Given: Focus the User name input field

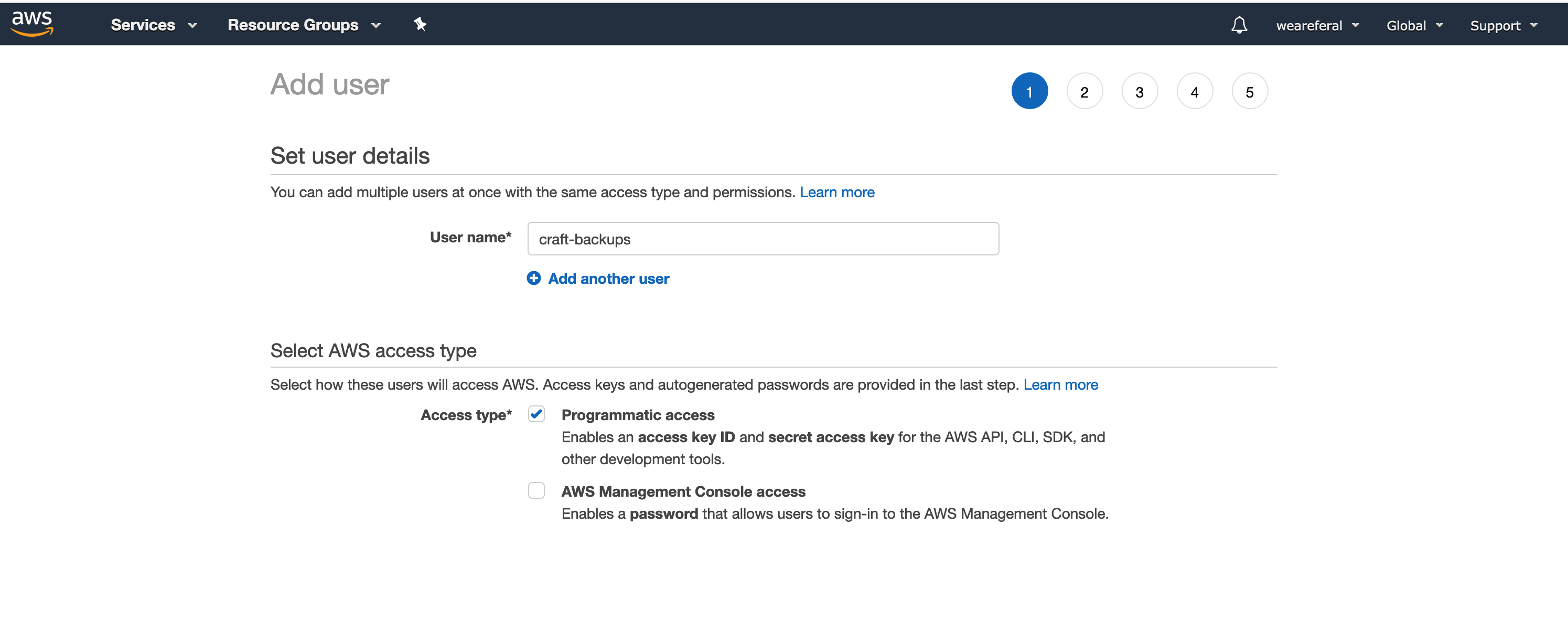Looking at the screenshot, I should click(762, 239).
